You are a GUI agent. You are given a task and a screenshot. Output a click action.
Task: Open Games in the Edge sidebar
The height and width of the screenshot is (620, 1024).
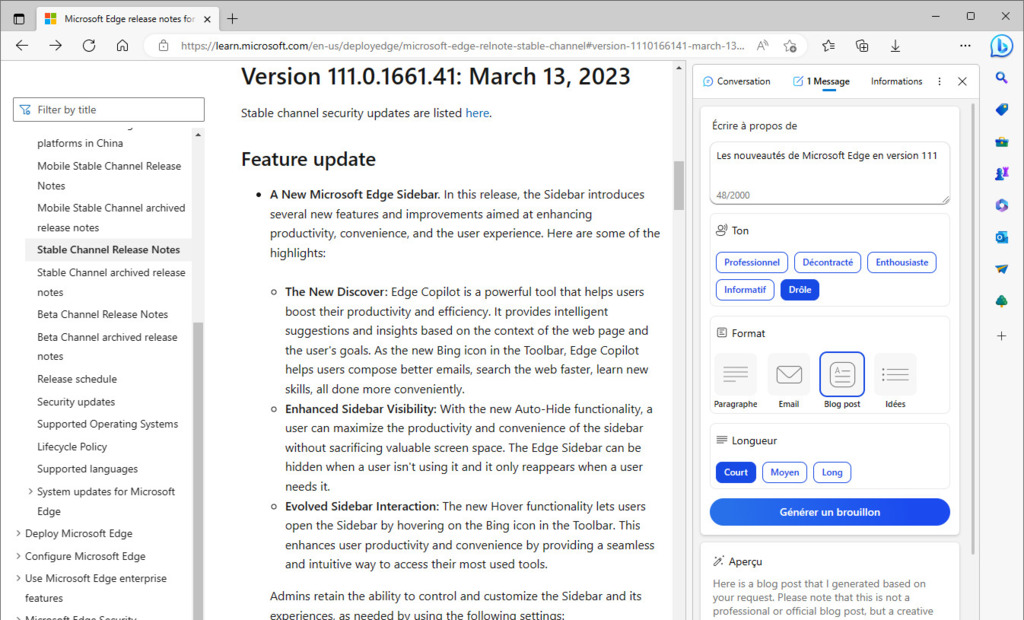pos(1001,173)
